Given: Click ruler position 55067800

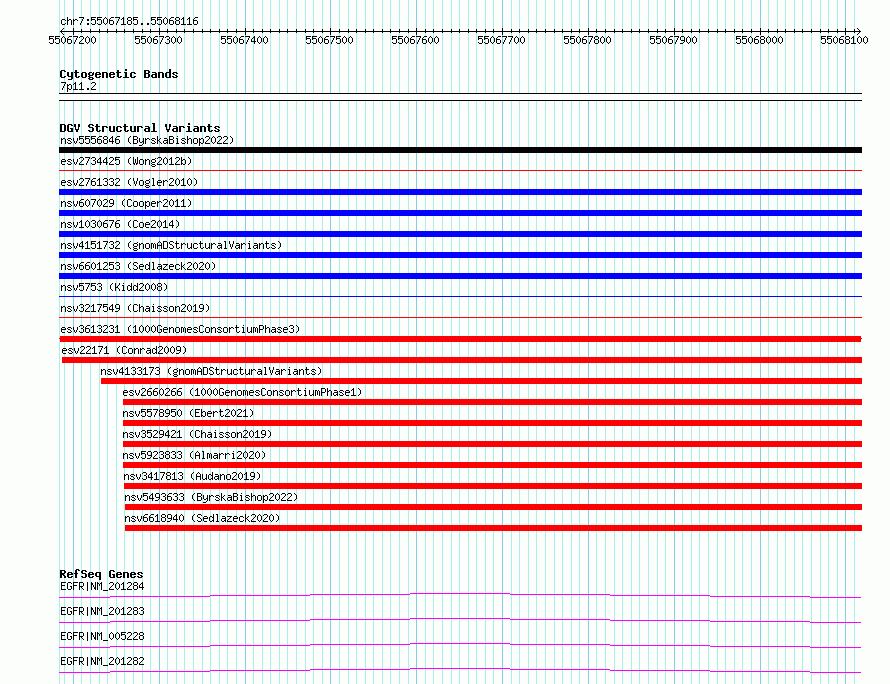Looking at the screenshot, I should tap(587, 40).
